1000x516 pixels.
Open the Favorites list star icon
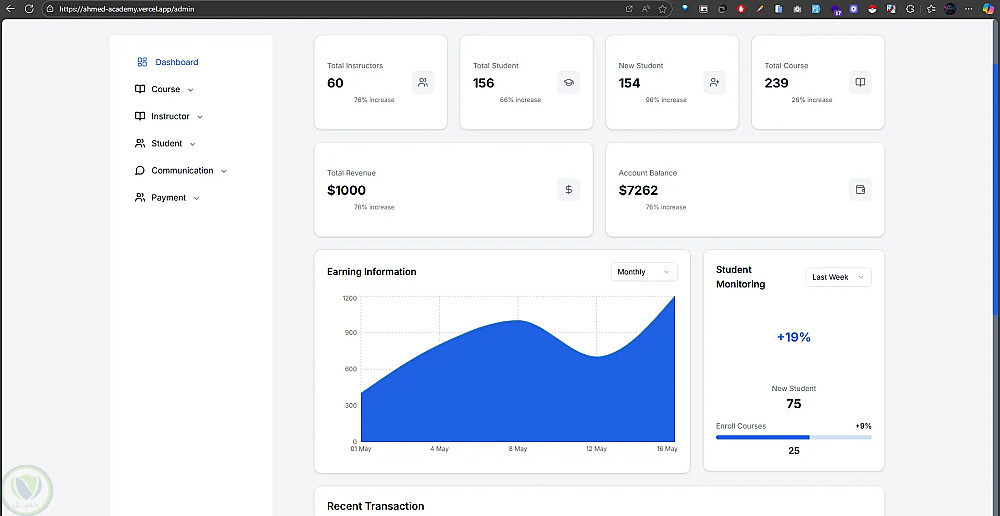(931, 9)
